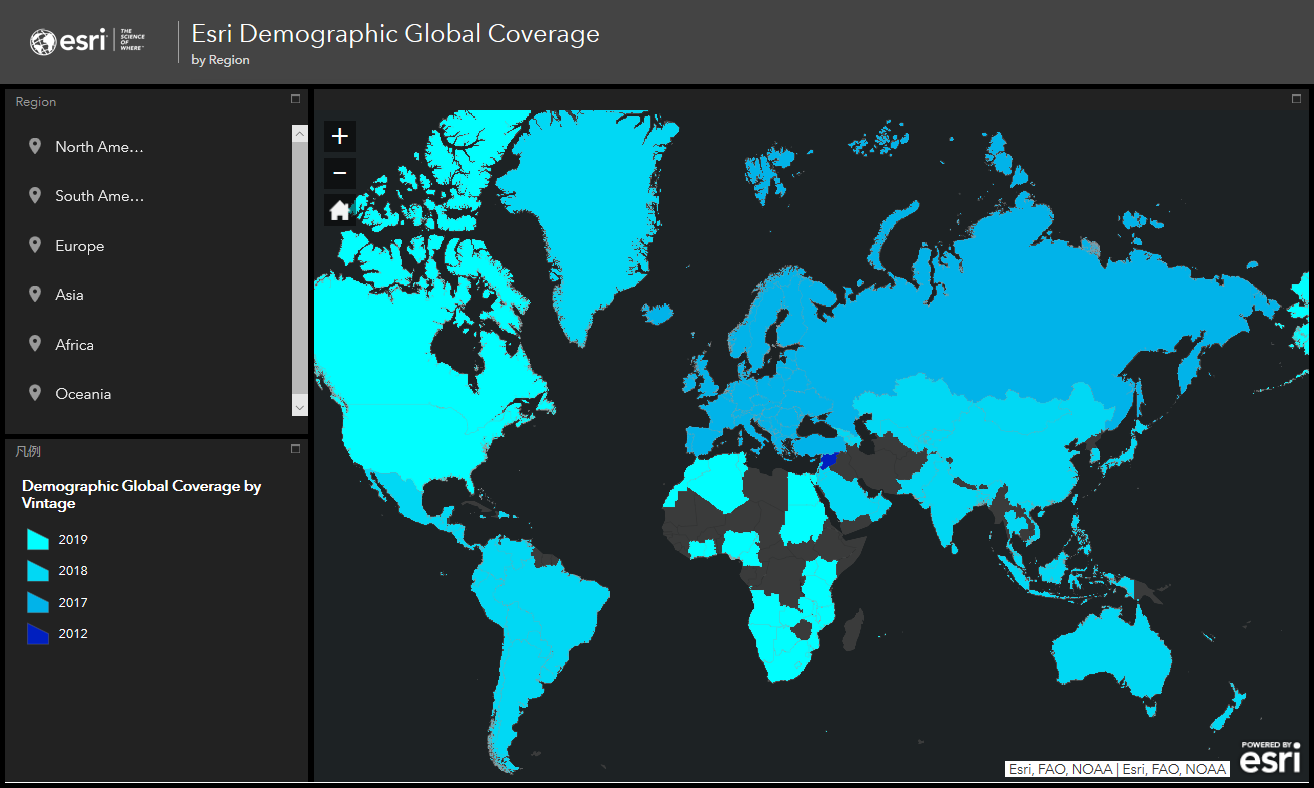The image size is (1314, 788).
Task: Select South America from region list
Action: (99, 196)
